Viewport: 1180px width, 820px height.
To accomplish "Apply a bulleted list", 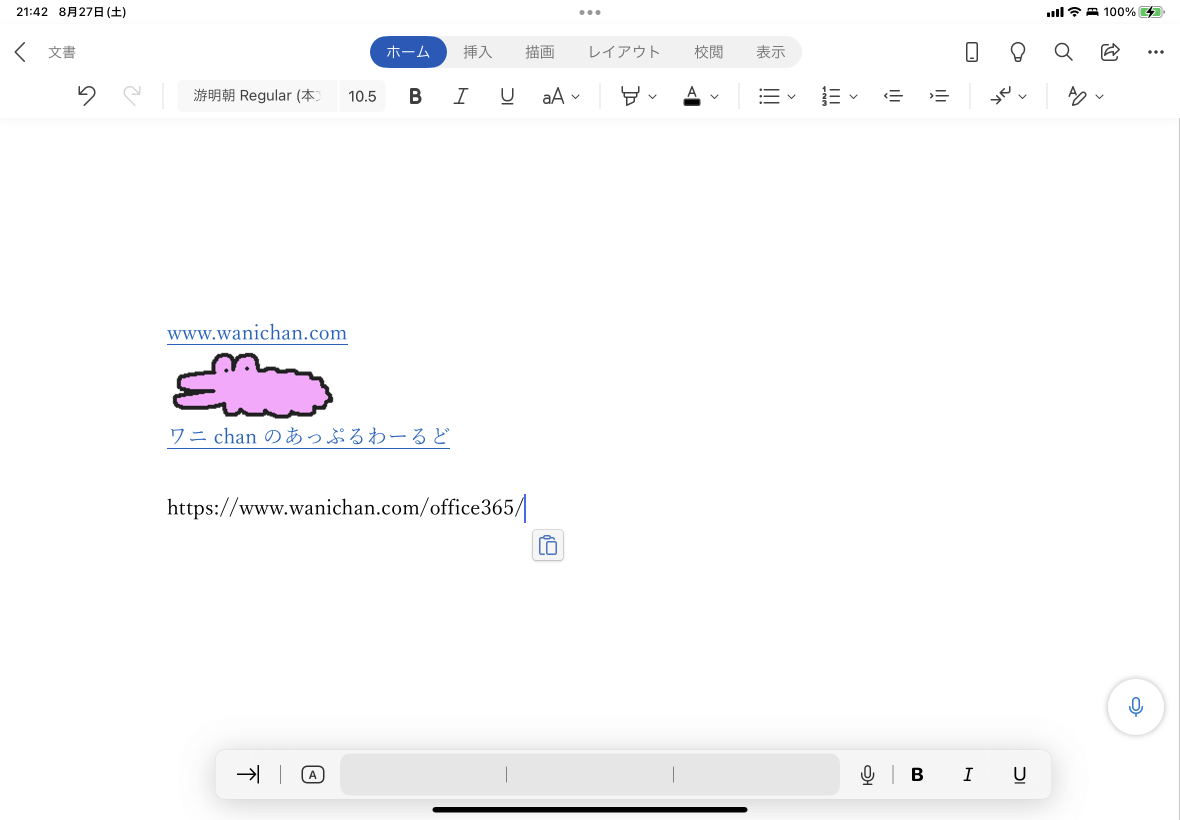I will 769,96.
